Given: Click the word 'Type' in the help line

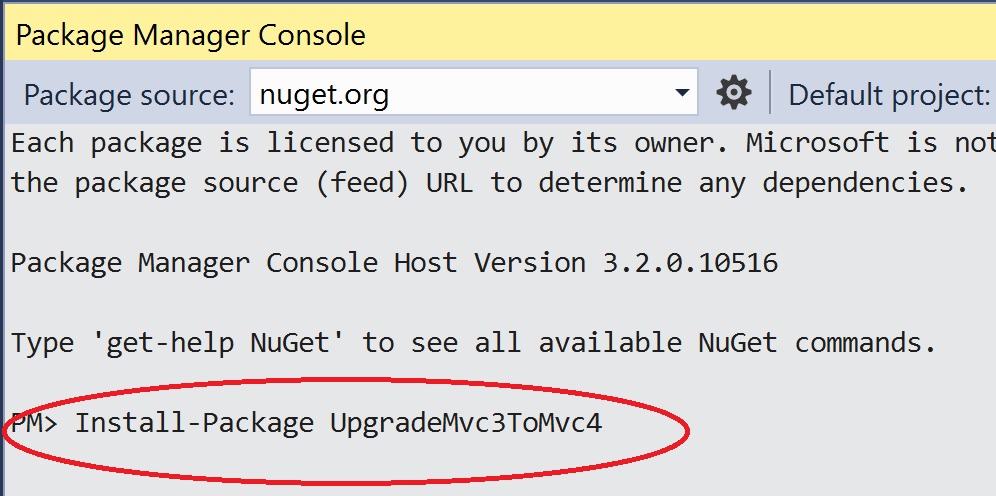Looking at the screenshot, I should 42,343.
